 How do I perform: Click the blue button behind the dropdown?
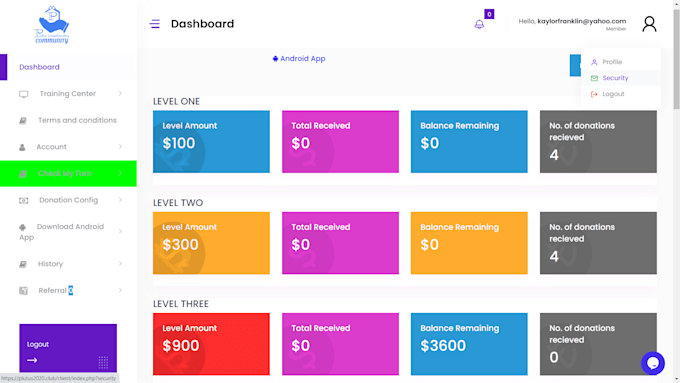575,65
